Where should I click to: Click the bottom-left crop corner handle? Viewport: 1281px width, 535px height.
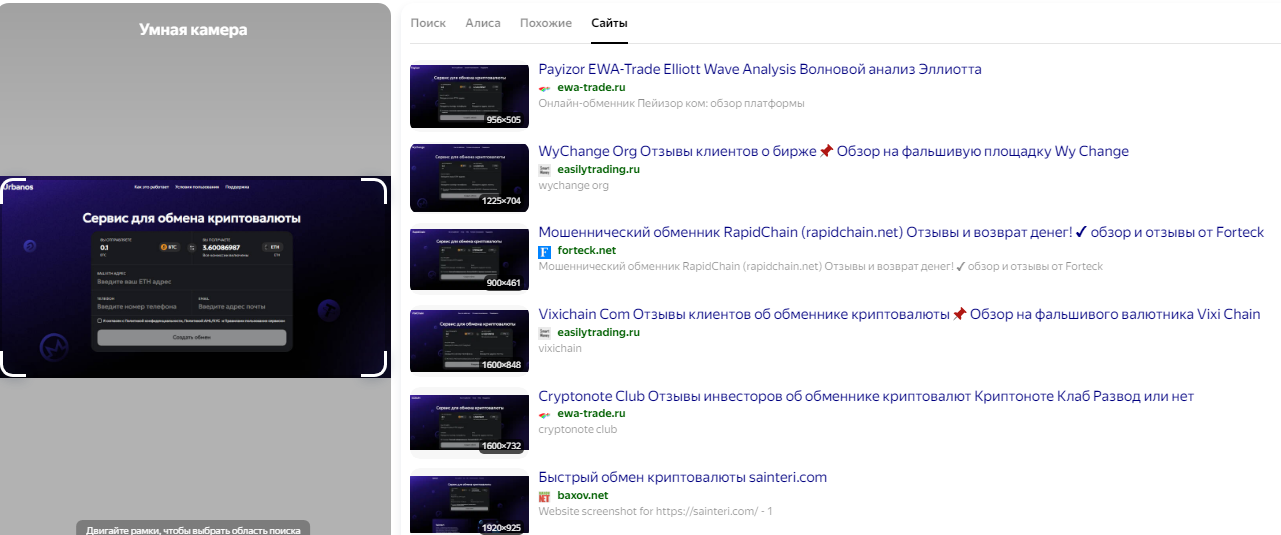(x=12, y=364)
